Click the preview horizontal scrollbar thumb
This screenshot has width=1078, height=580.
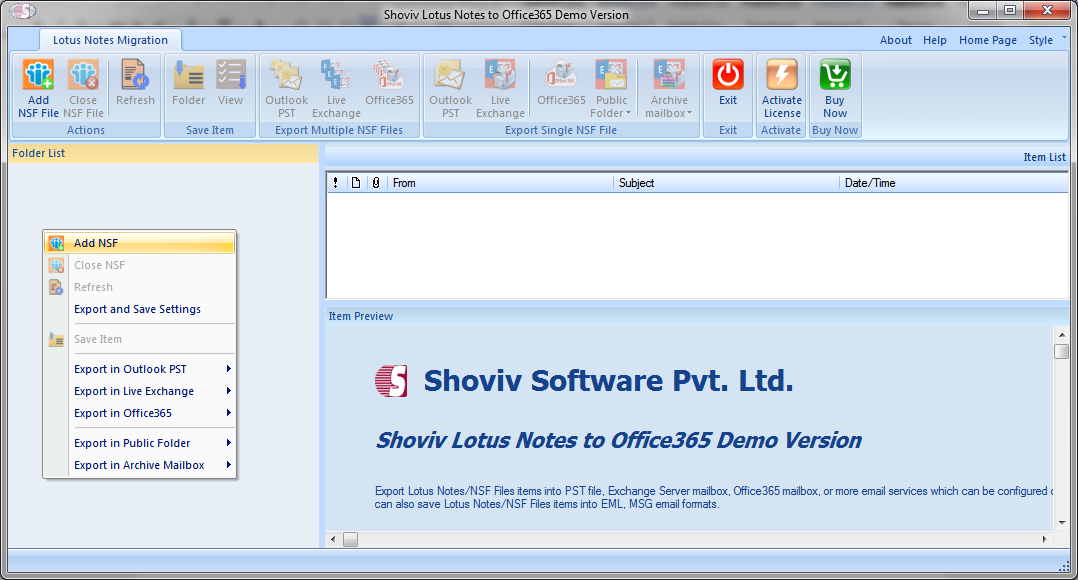coord(351,539)
